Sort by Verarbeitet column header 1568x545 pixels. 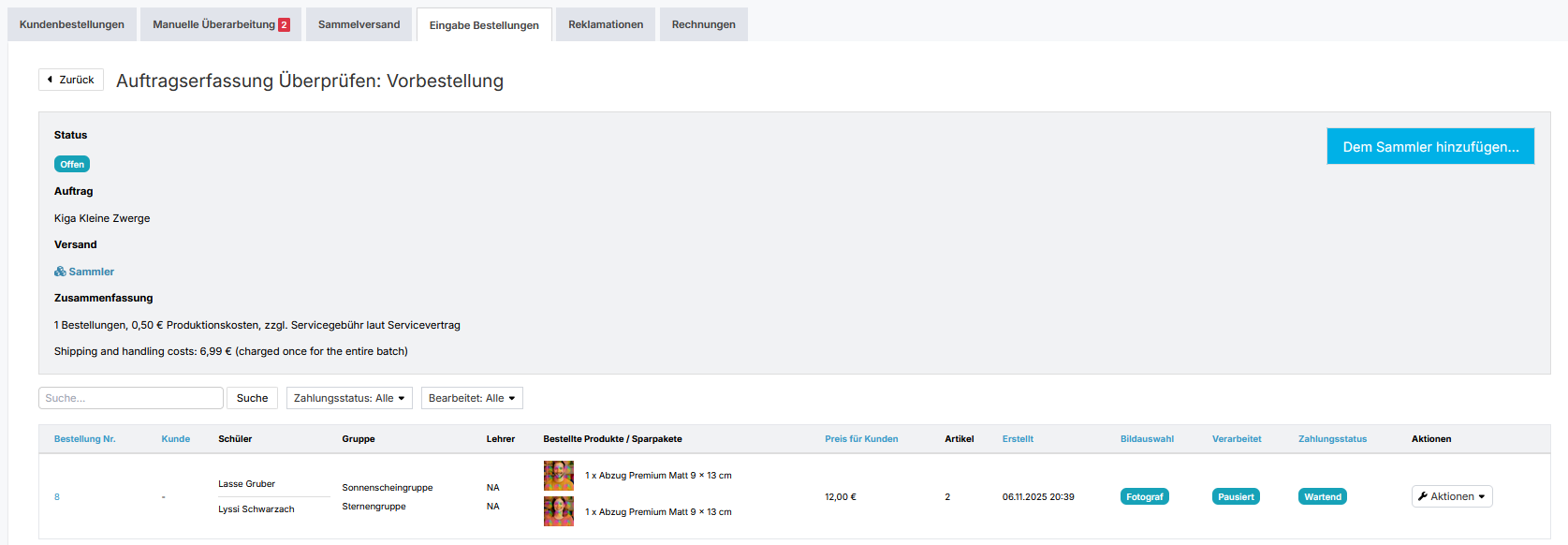point(1237,438)
